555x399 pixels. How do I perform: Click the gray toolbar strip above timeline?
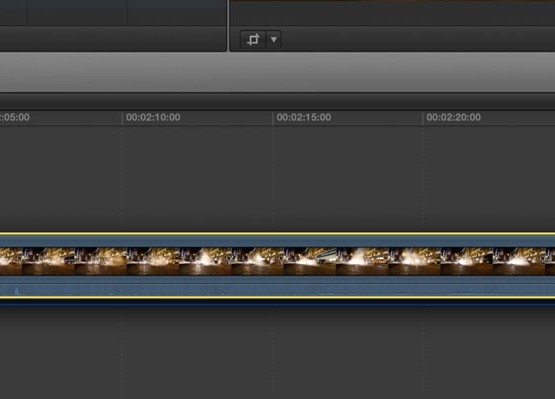pos(278,73)
